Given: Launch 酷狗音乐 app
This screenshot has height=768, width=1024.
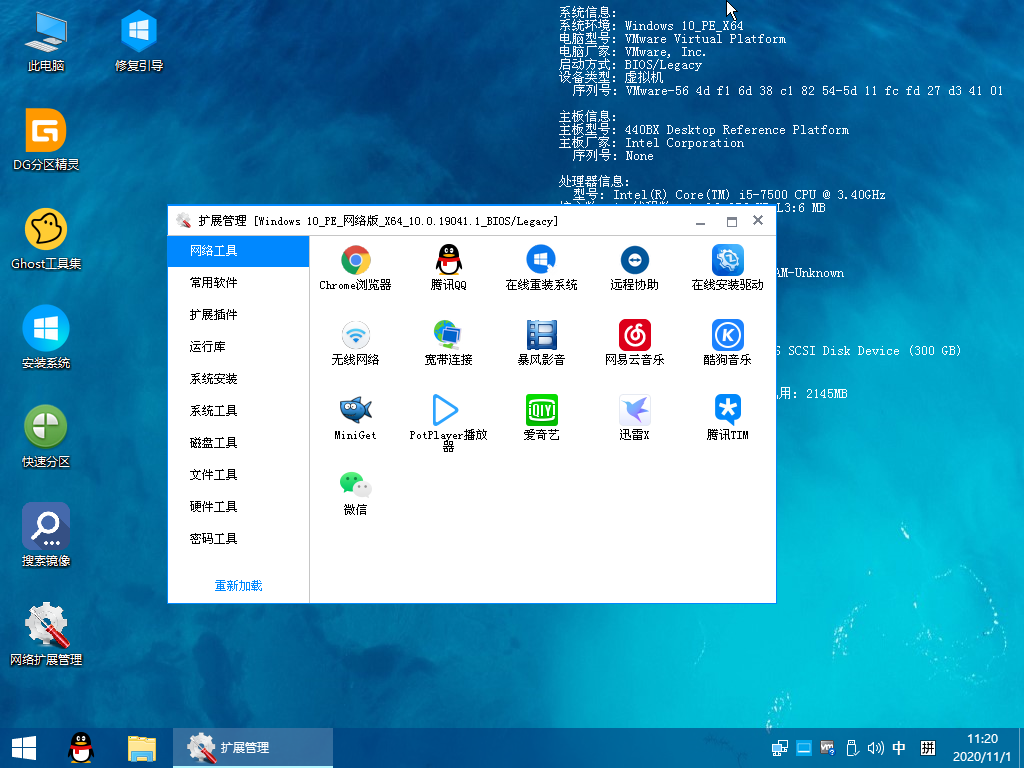Looking at the screenshot, I should pyautogui.click(x=728, y=343).
